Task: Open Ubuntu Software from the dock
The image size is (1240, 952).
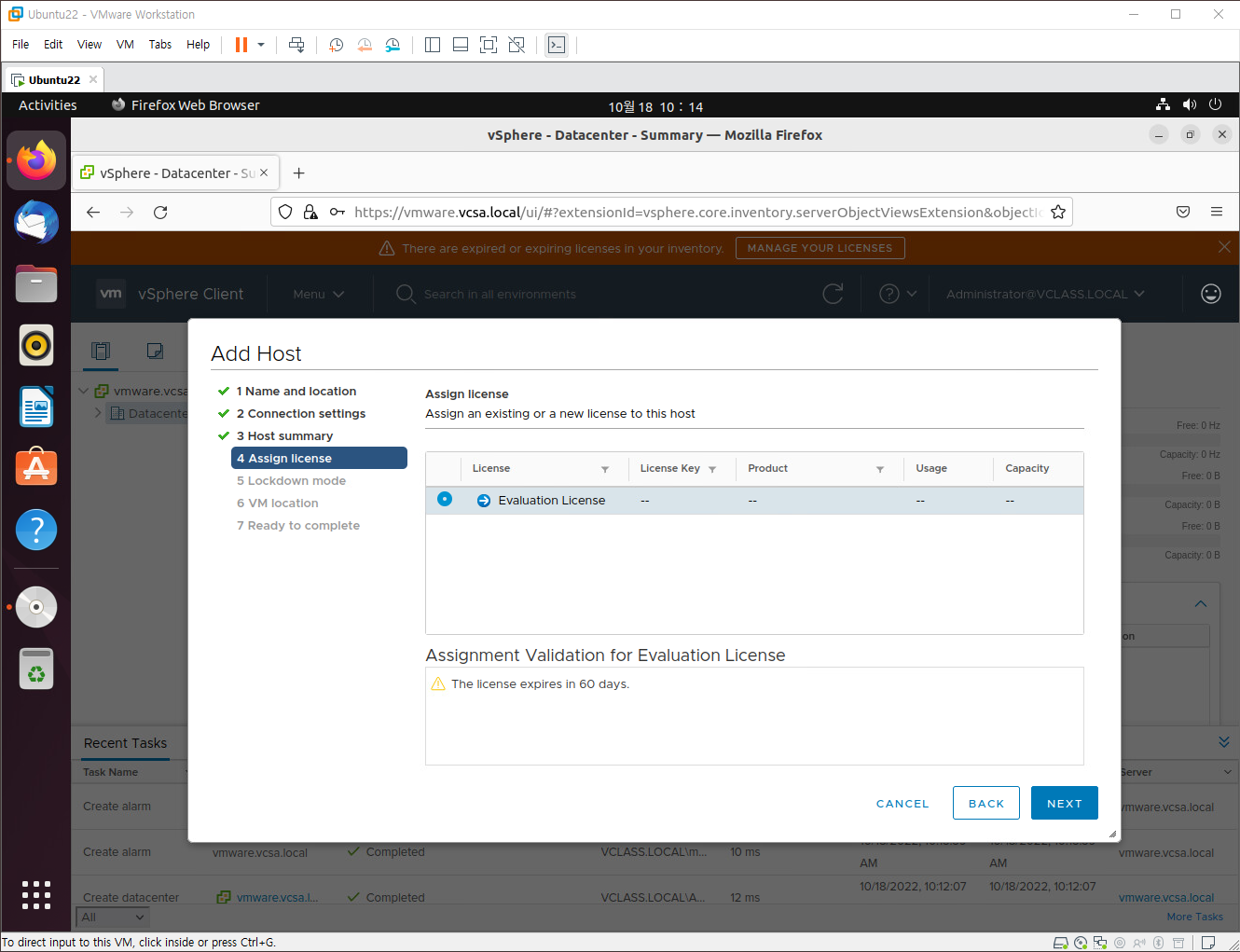Action: pyautogui.click(x=36, y=468)
